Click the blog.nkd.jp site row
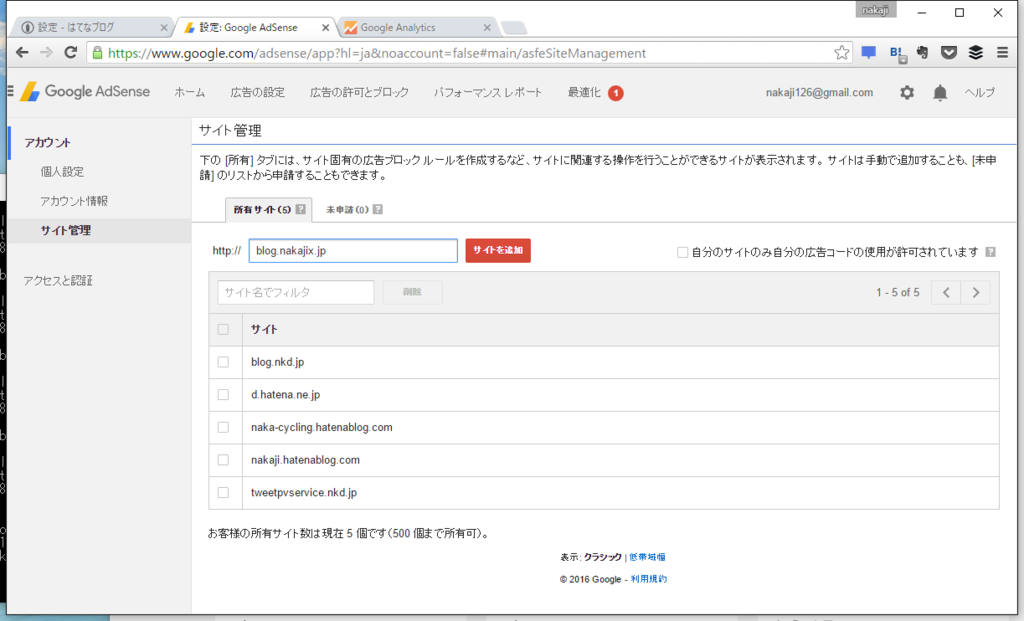Image resolution: width=1024 pixels, height=621 pixels. coord(603,362)
